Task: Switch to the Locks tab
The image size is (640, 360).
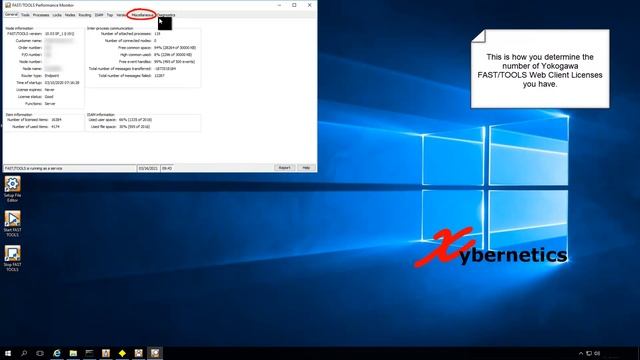Action: 57,15
